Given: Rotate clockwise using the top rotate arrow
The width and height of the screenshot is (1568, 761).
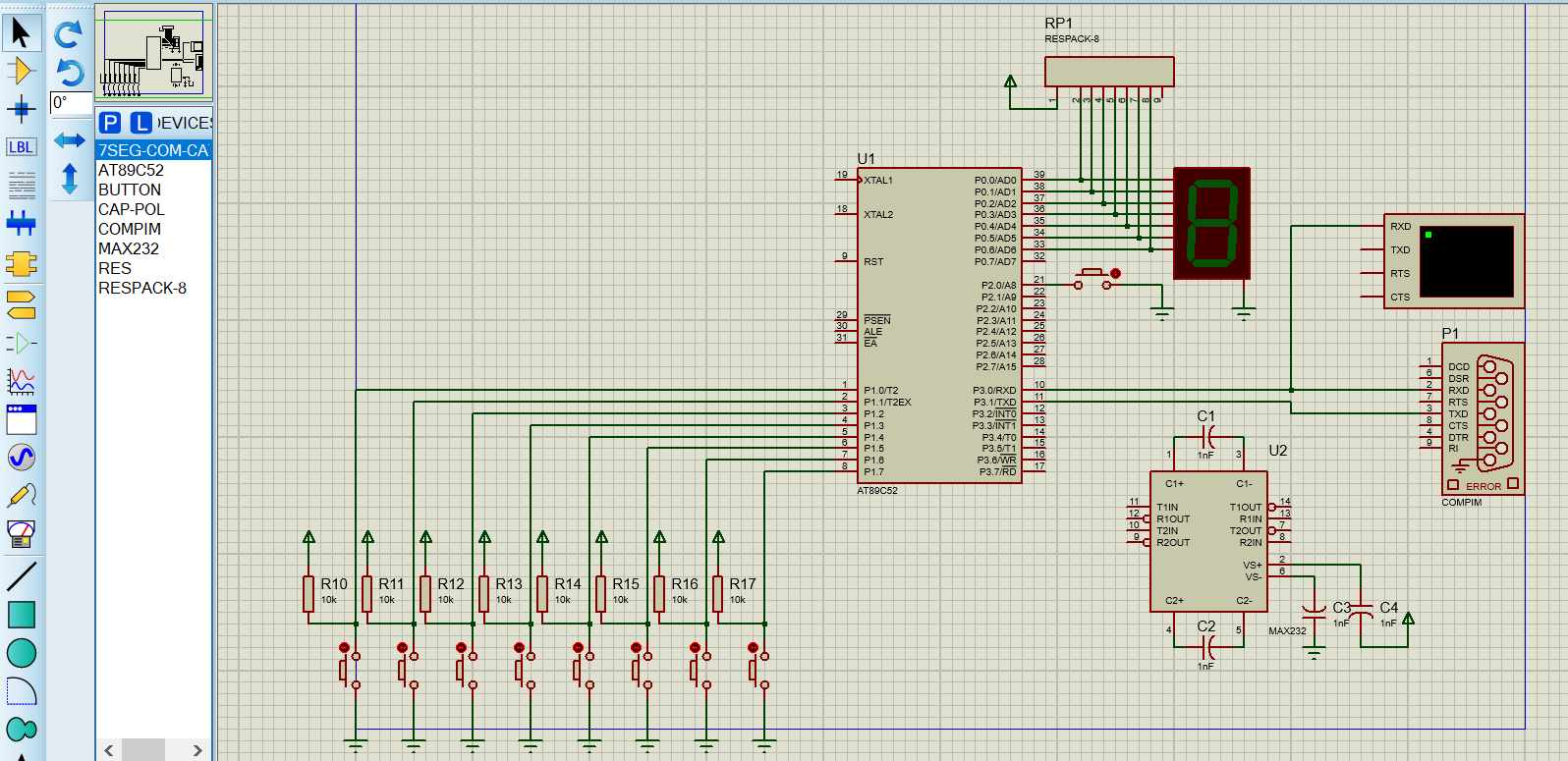Looking at the screenshot, I should (69, 34).
